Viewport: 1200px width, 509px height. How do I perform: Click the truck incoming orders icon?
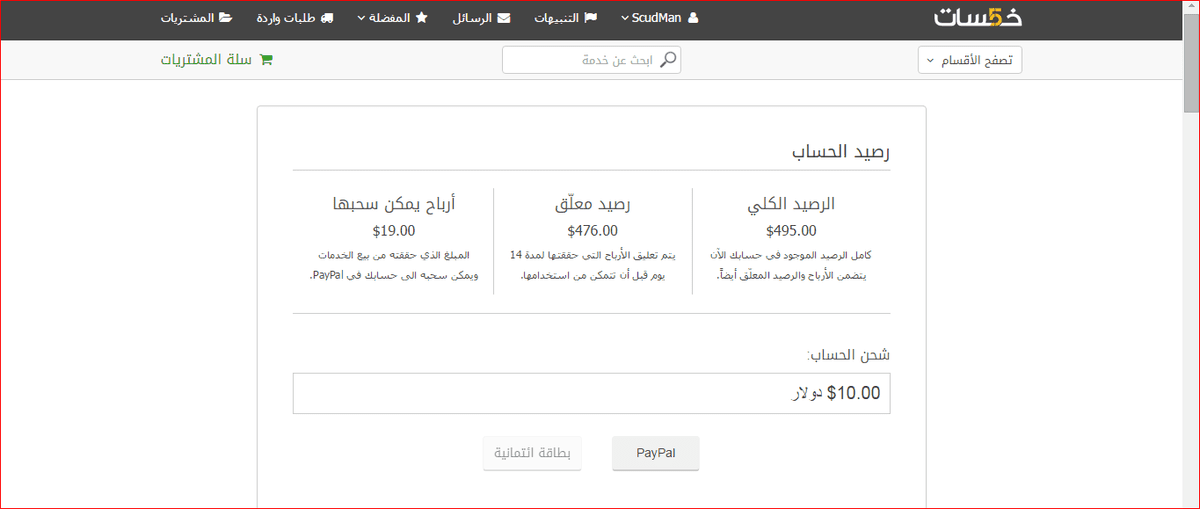(x=328, y=18)
